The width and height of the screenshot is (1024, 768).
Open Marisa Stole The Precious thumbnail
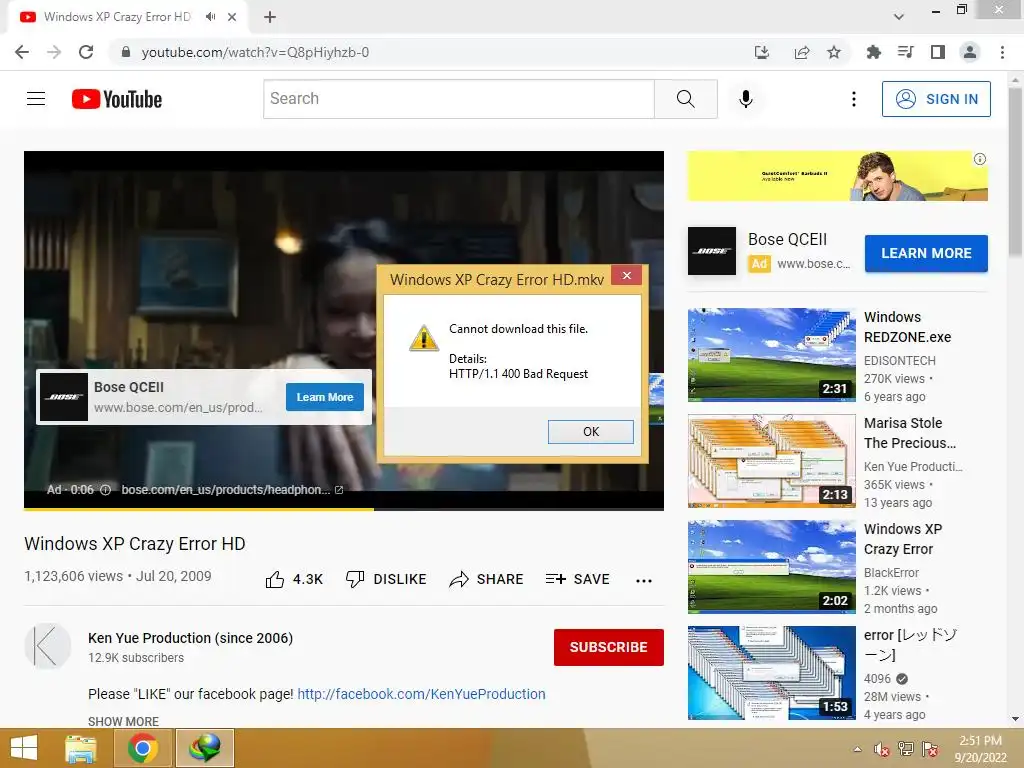(x=771, y=461)
